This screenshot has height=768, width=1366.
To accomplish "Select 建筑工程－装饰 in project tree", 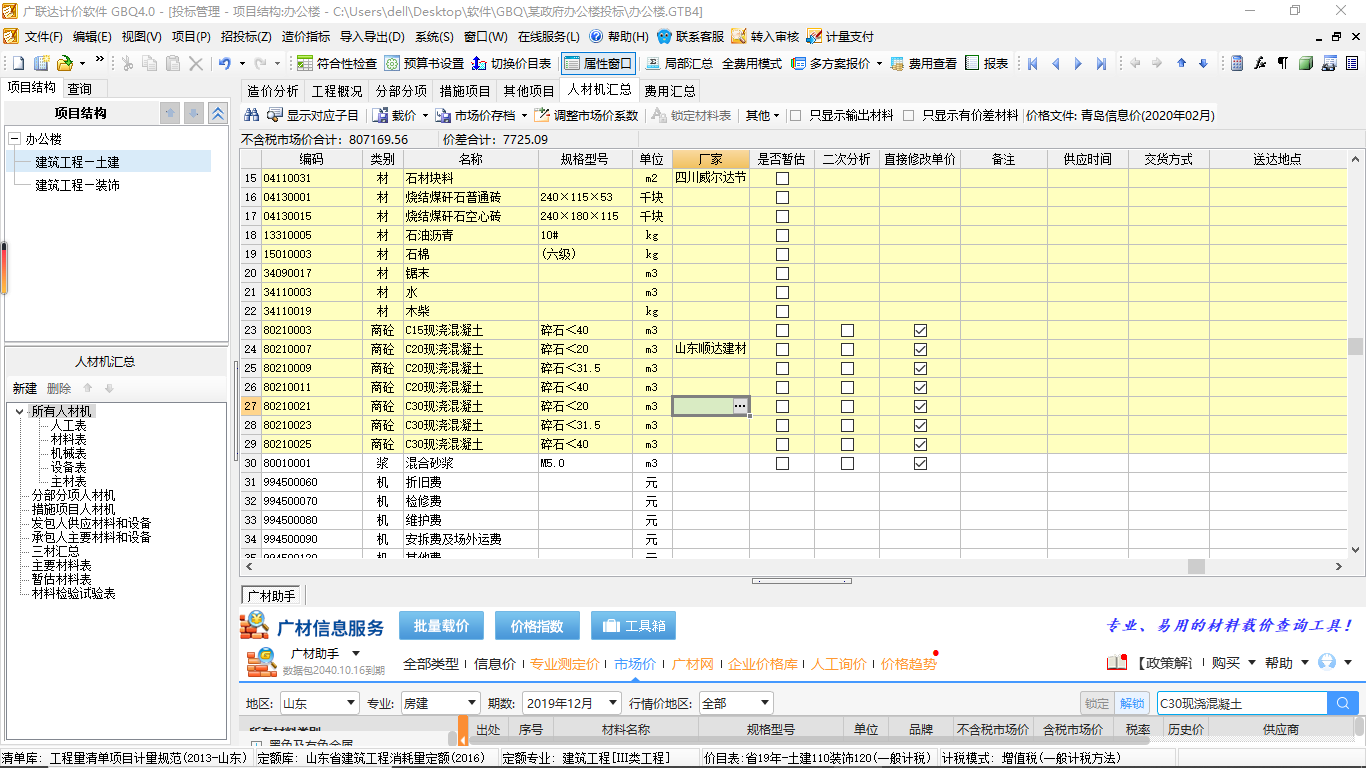I will [x=78, y=185].
